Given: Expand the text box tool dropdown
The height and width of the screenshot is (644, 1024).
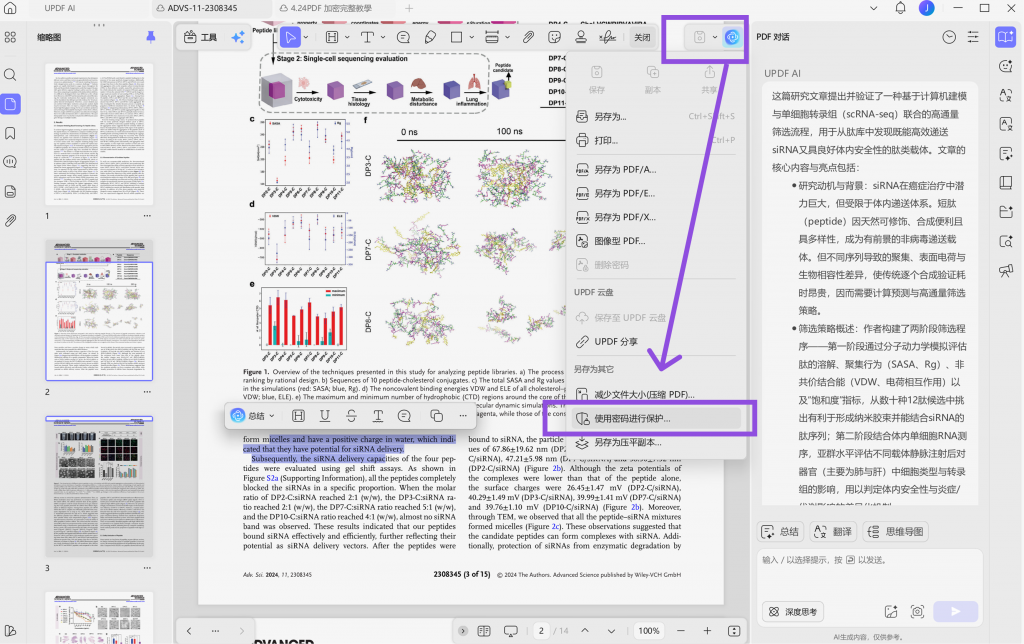Looking at the screenshot, I should tap(347, 37).
